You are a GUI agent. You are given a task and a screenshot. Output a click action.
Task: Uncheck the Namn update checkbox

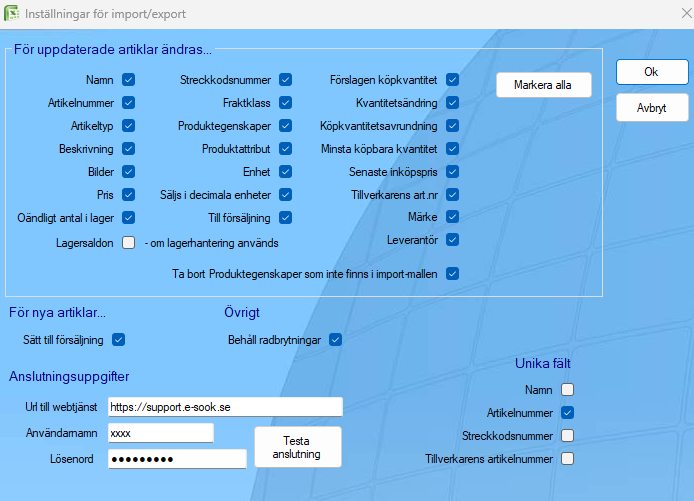tap(128, 80)
